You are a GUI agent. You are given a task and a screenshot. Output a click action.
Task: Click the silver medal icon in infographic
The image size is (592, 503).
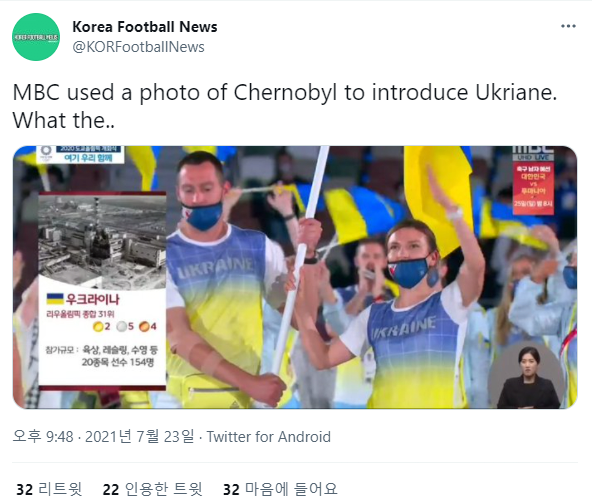tap(122, 326)
